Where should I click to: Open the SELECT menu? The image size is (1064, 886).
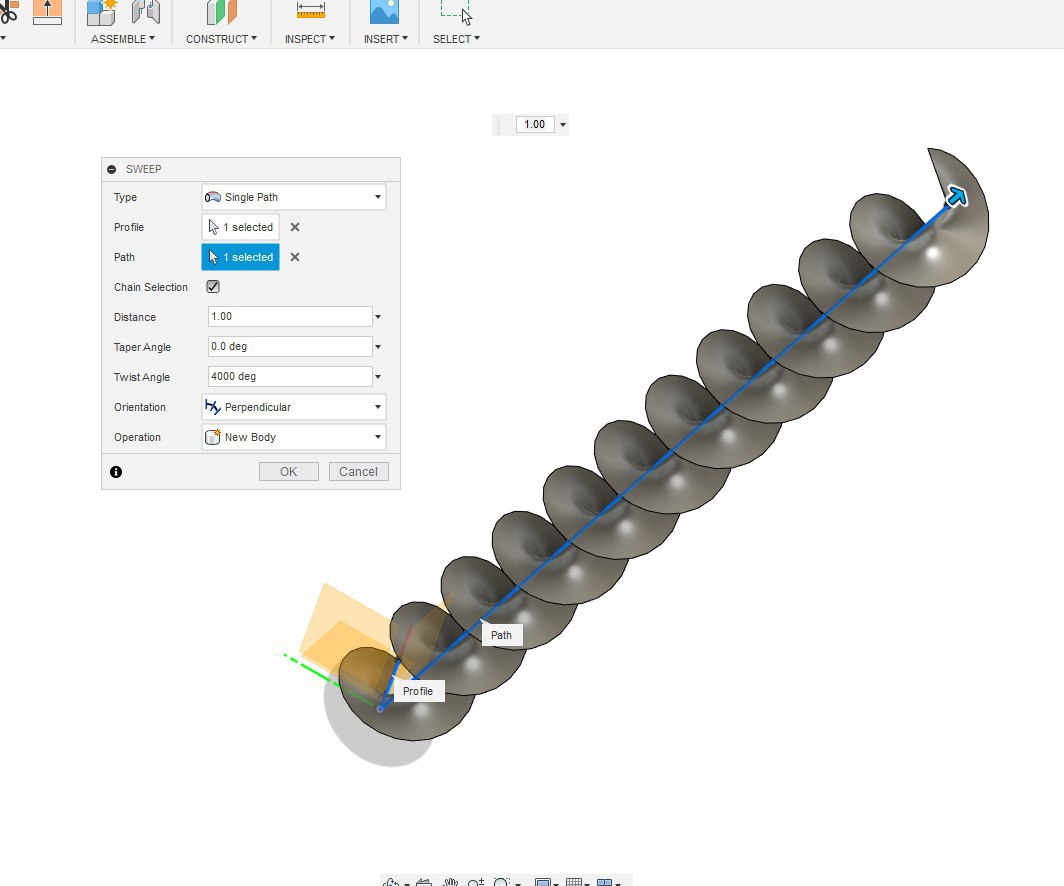[456, 39]
